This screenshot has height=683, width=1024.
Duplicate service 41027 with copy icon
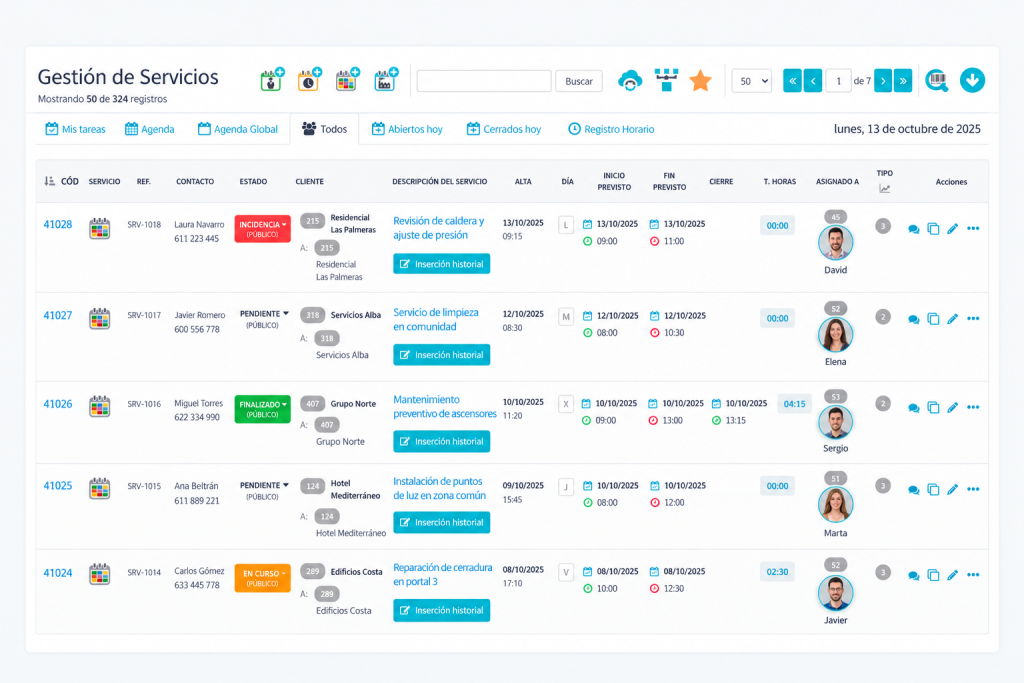(933, 319)
